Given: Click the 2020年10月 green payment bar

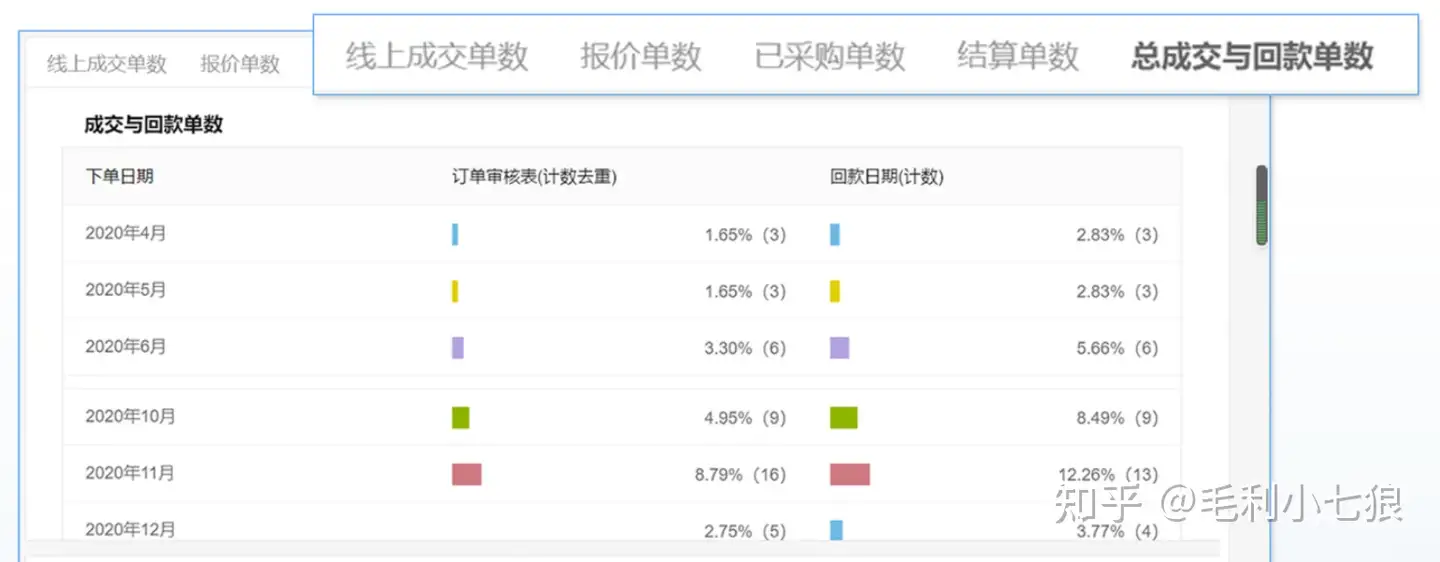Looking at the screenshot, I should pos(844,418).
